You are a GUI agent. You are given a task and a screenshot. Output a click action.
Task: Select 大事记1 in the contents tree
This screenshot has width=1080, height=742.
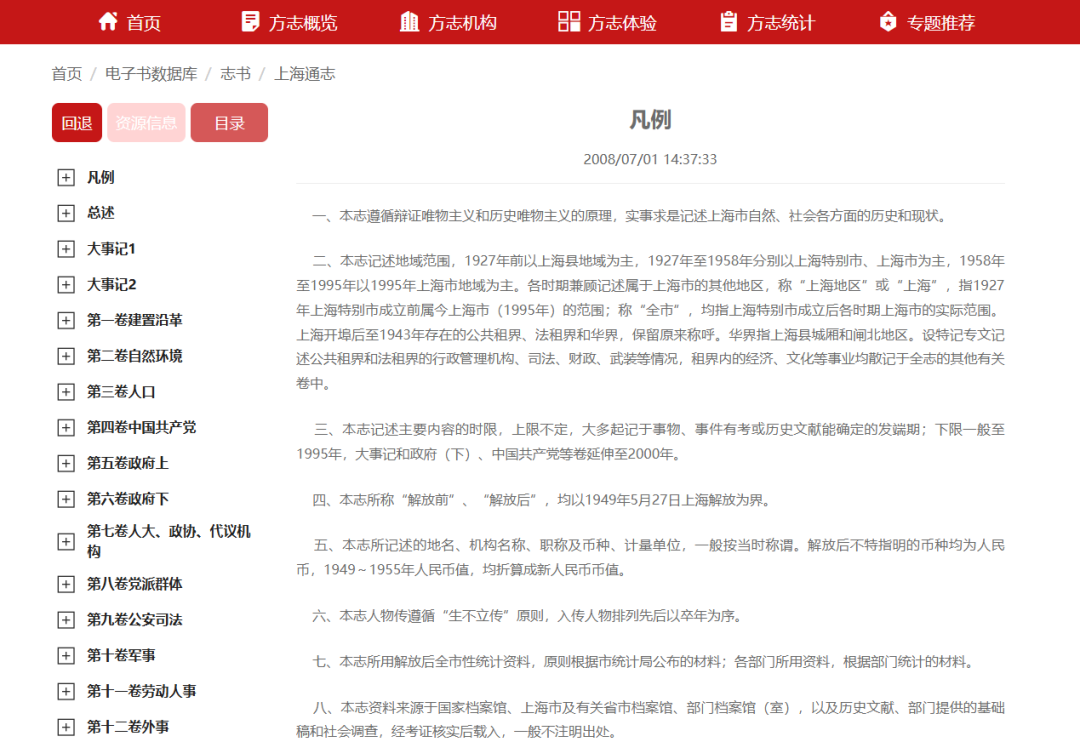pyautogui.click(x=111, y=249)
